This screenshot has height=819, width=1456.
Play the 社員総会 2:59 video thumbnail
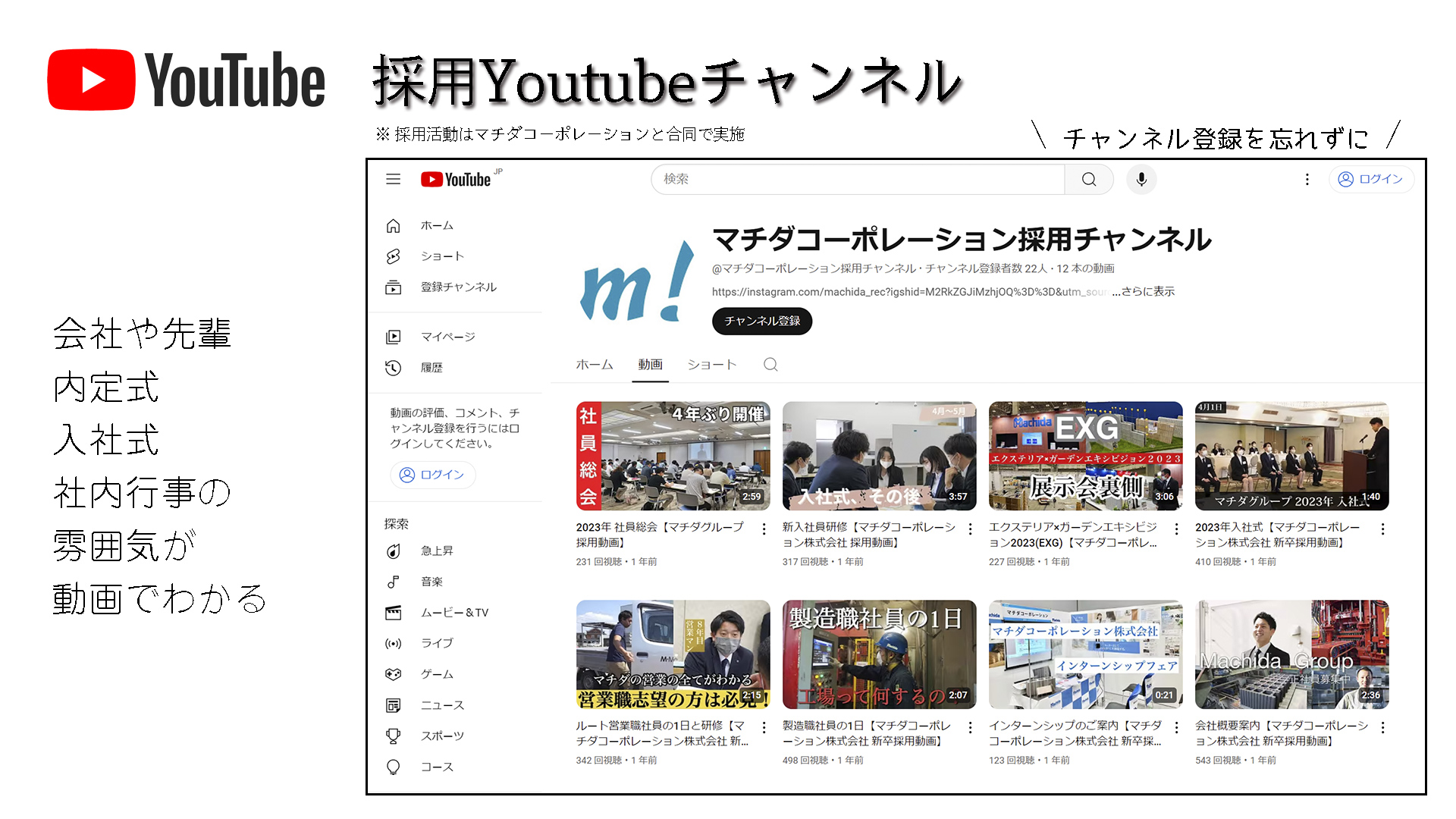673,456
